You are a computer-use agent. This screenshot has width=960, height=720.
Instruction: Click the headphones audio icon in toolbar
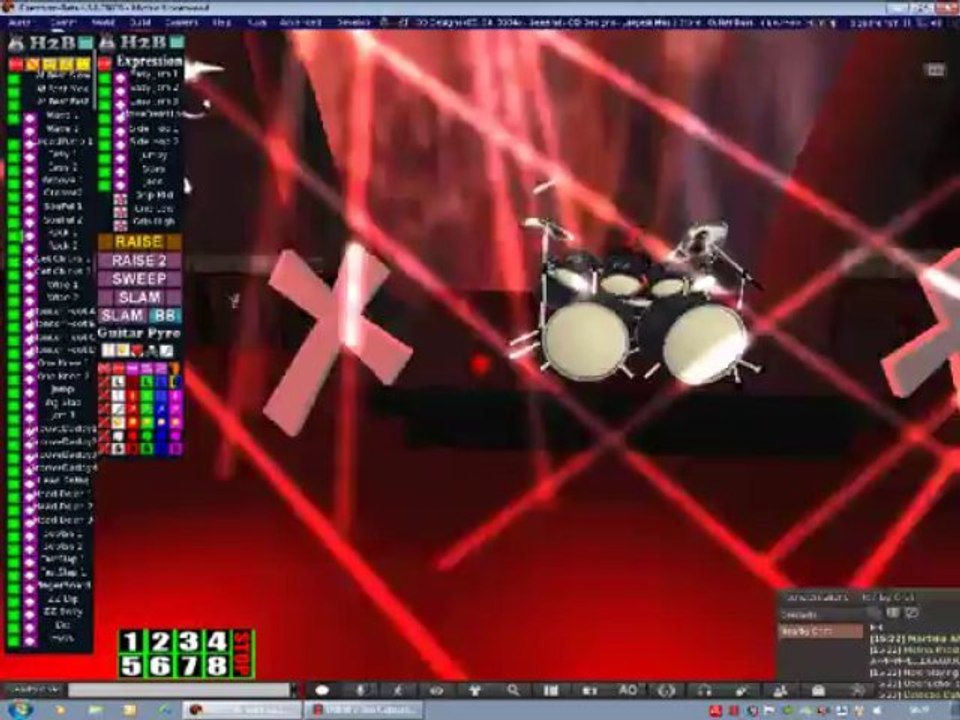704,691
